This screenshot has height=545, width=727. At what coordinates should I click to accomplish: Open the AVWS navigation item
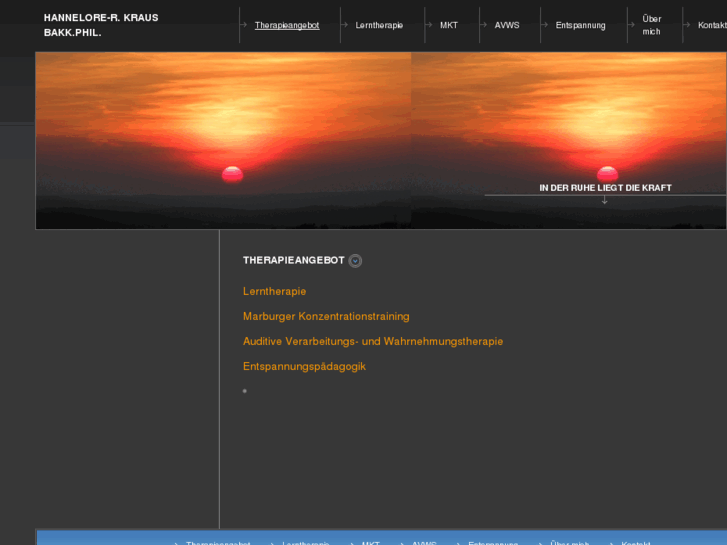tap(507, 25)
